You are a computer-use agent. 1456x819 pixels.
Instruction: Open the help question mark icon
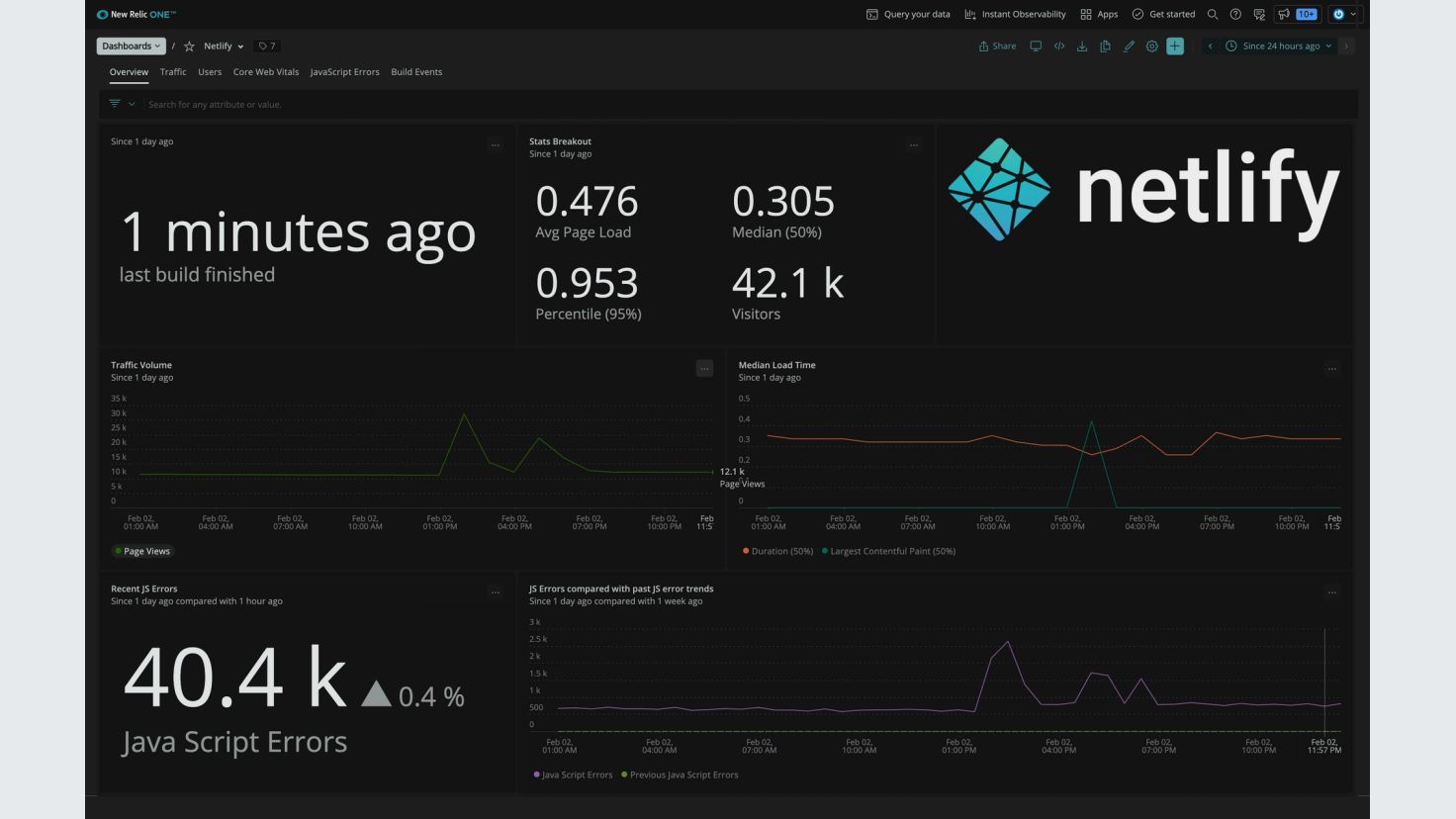[1235, 14]
